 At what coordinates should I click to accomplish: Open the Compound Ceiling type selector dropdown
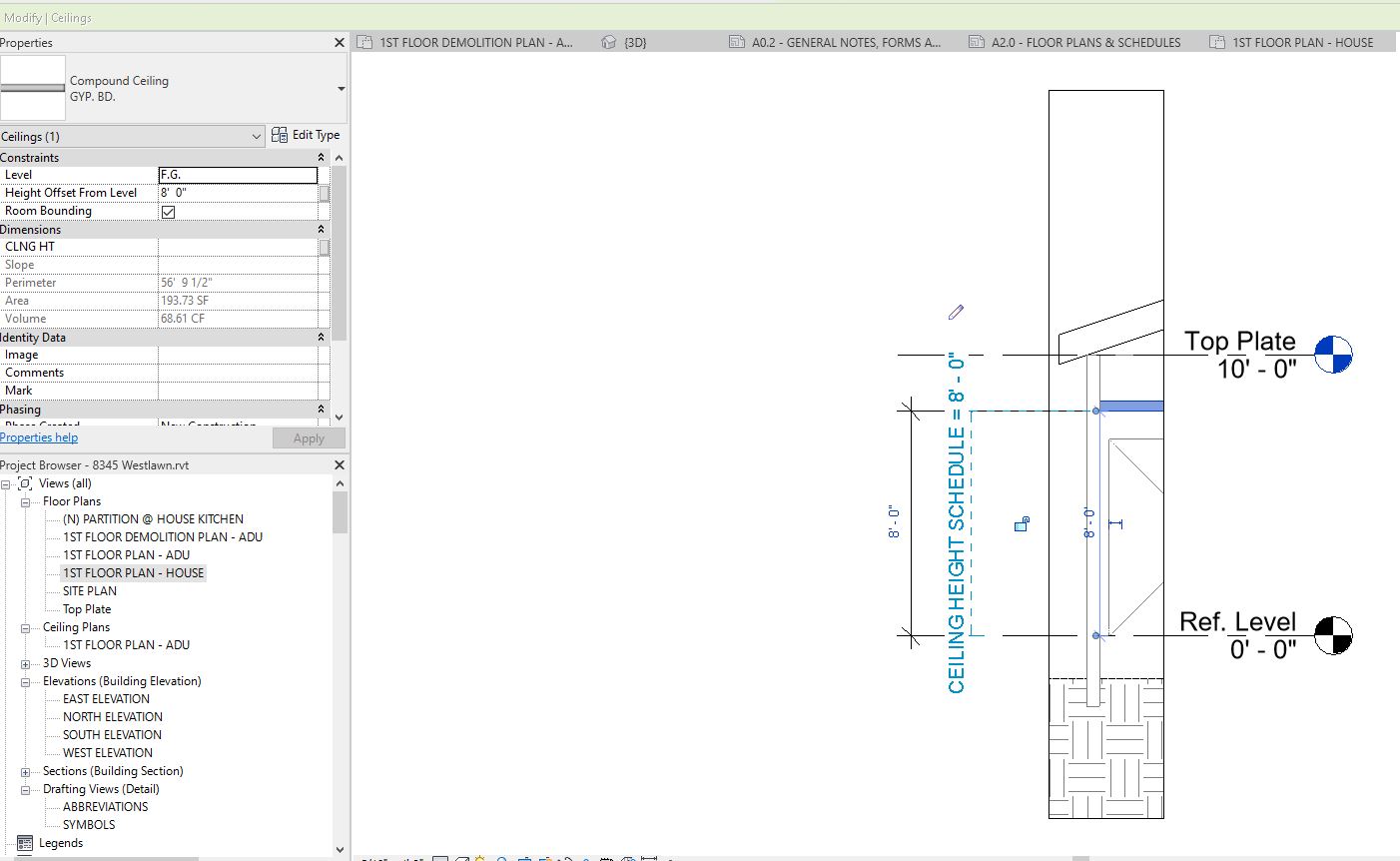pyautogui.click(x=341, y=89)
